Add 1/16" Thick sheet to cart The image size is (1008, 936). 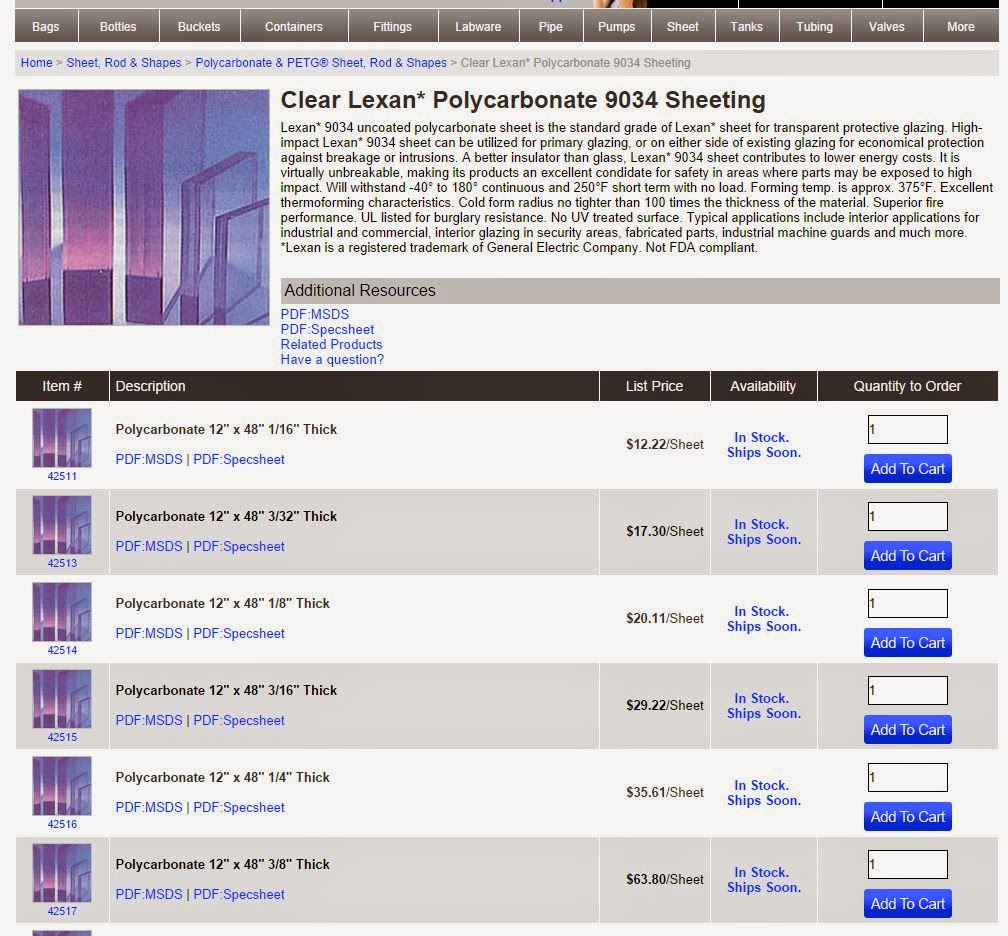(x=908, y=469)
